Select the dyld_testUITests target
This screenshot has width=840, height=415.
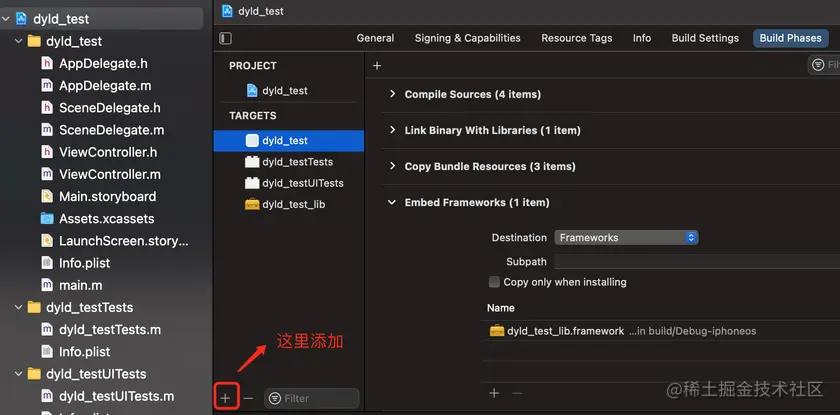pos(288,183)
